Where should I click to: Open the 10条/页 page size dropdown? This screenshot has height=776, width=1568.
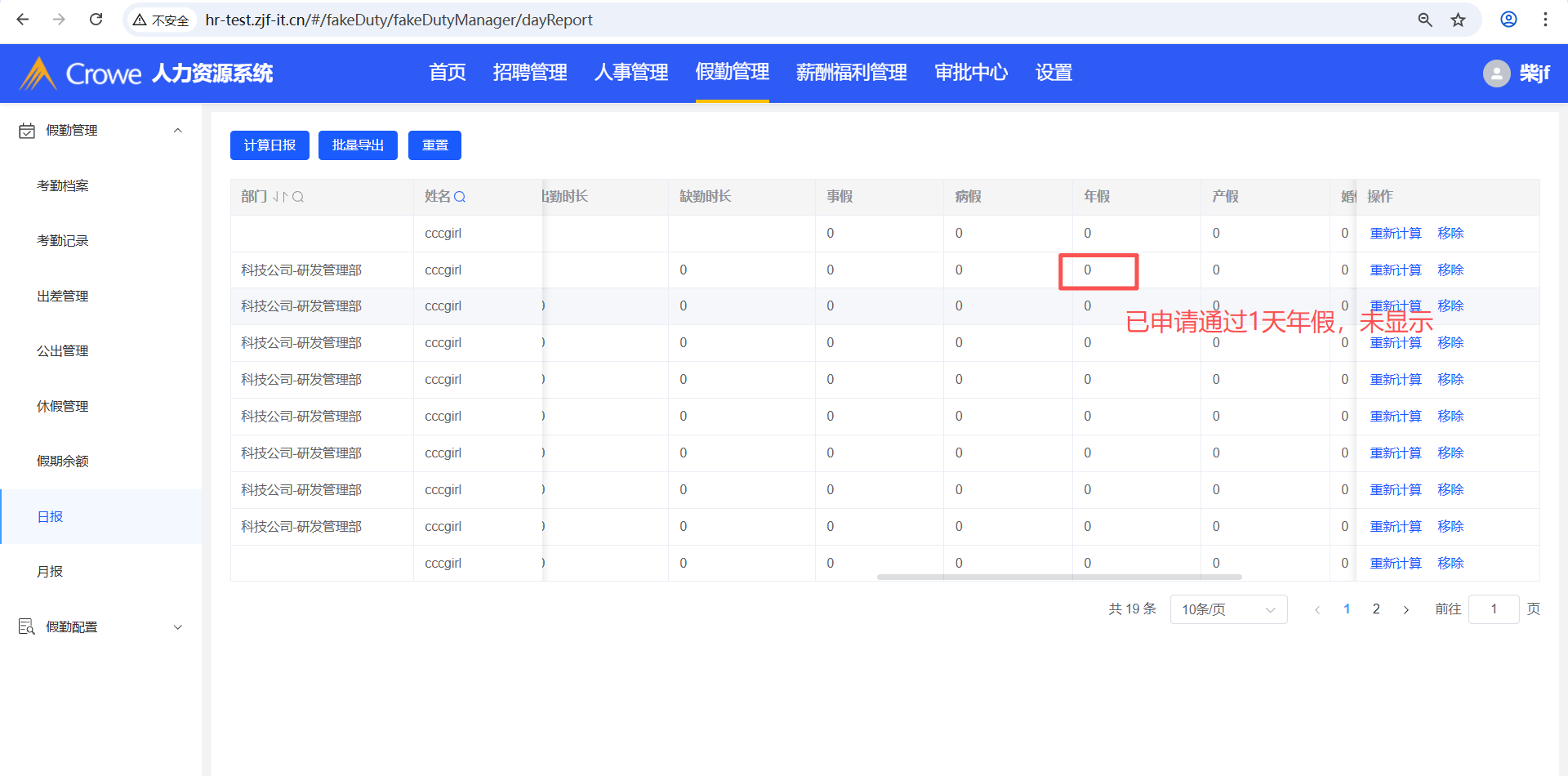click(1228, 609)
